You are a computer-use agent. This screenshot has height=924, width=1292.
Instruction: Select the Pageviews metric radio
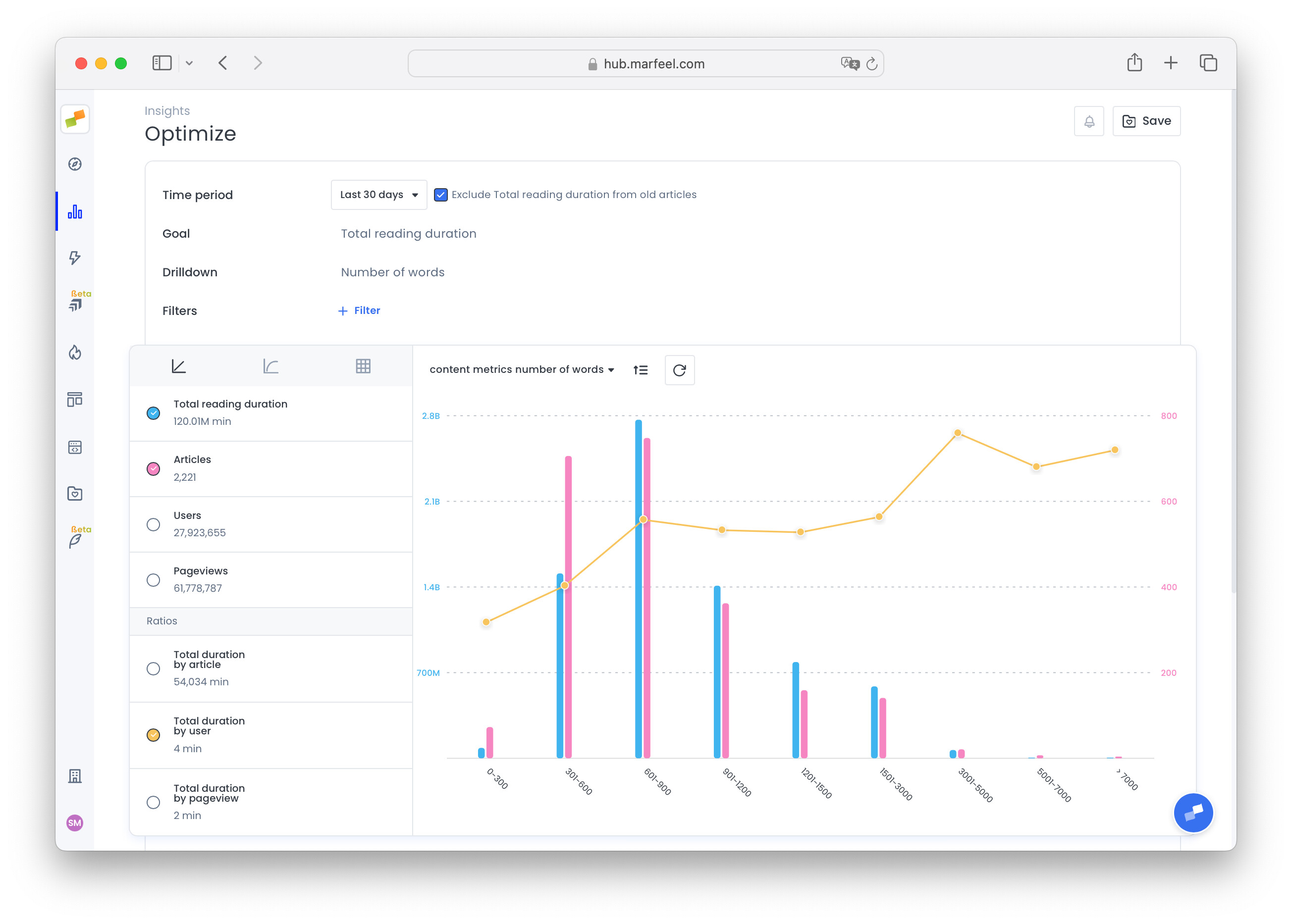[x=153, y=580]
